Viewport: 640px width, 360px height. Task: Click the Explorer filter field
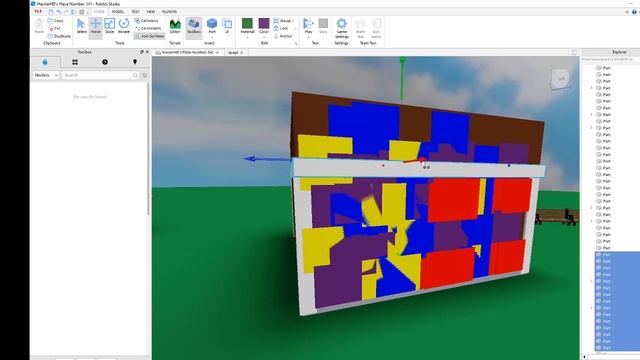(610, 59)
